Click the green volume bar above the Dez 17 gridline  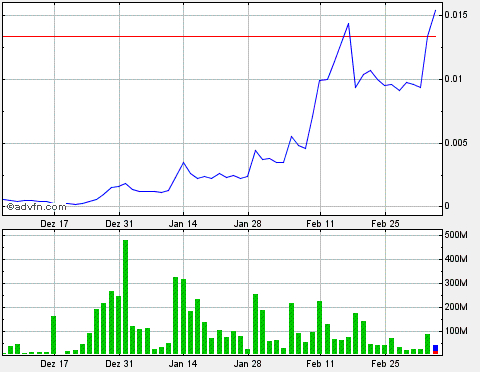tap(53, 335)
